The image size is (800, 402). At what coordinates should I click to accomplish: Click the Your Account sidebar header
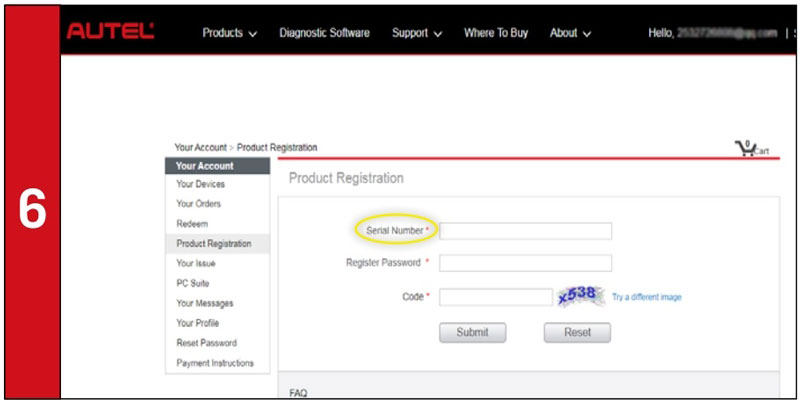tap(217, 166)
